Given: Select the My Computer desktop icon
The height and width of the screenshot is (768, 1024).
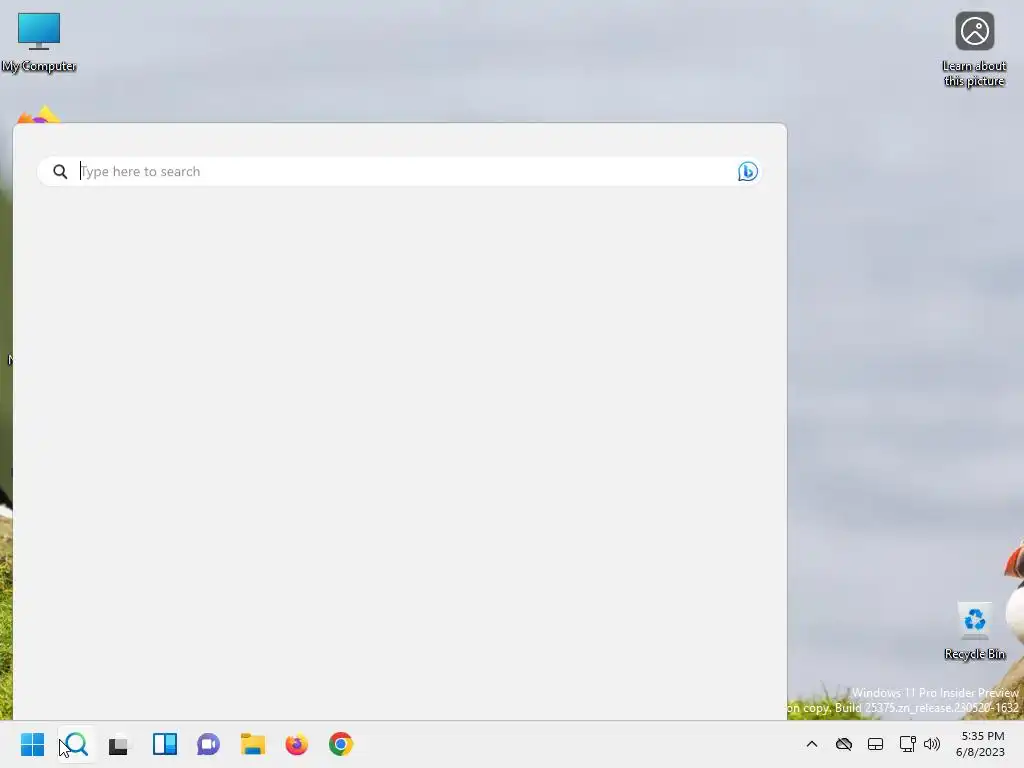Looking at the screenshot, I should point(39,42).
